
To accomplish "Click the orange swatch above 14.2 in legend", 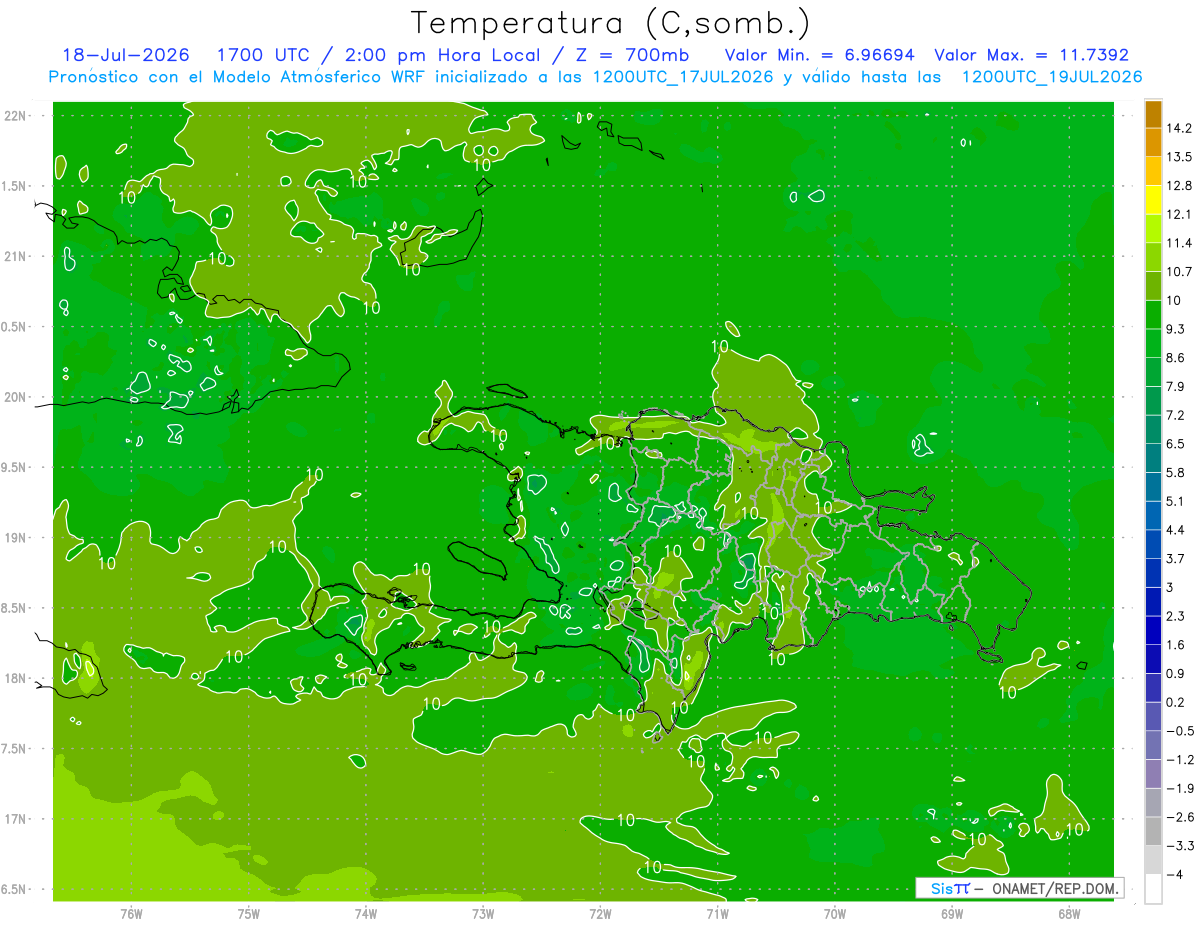I will 1153,114.
